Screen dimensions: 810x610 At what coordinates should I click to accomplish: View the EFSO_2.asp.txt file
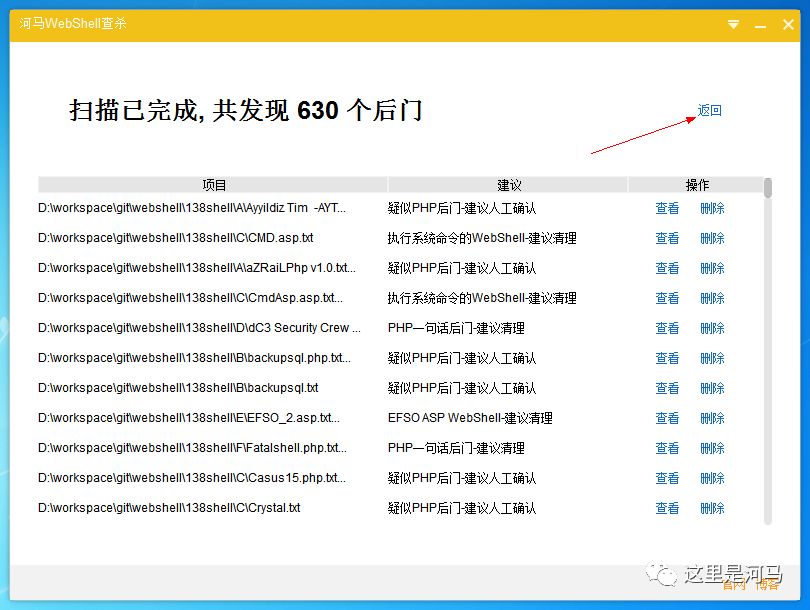coord(667,418)
